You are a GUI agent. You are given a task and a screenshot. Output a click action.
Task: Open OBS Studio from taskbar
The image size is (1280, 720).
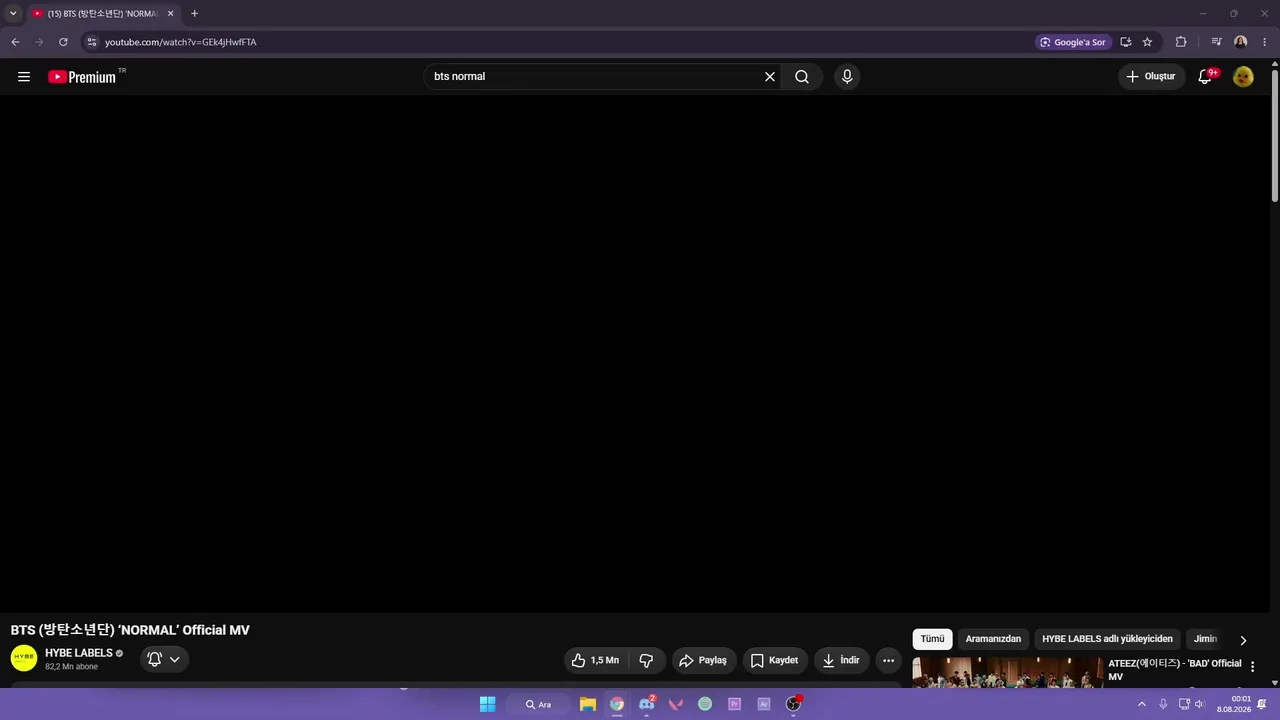tap(794, 704)
